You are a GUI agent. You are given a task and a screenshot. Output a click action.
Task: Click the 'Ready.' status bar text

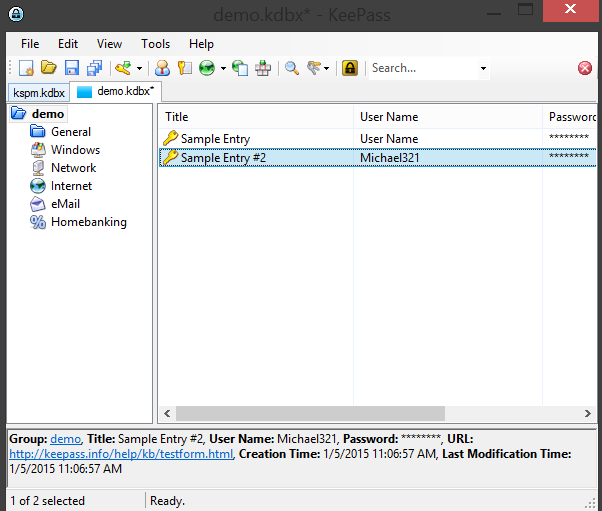click(x=167, y=501)
